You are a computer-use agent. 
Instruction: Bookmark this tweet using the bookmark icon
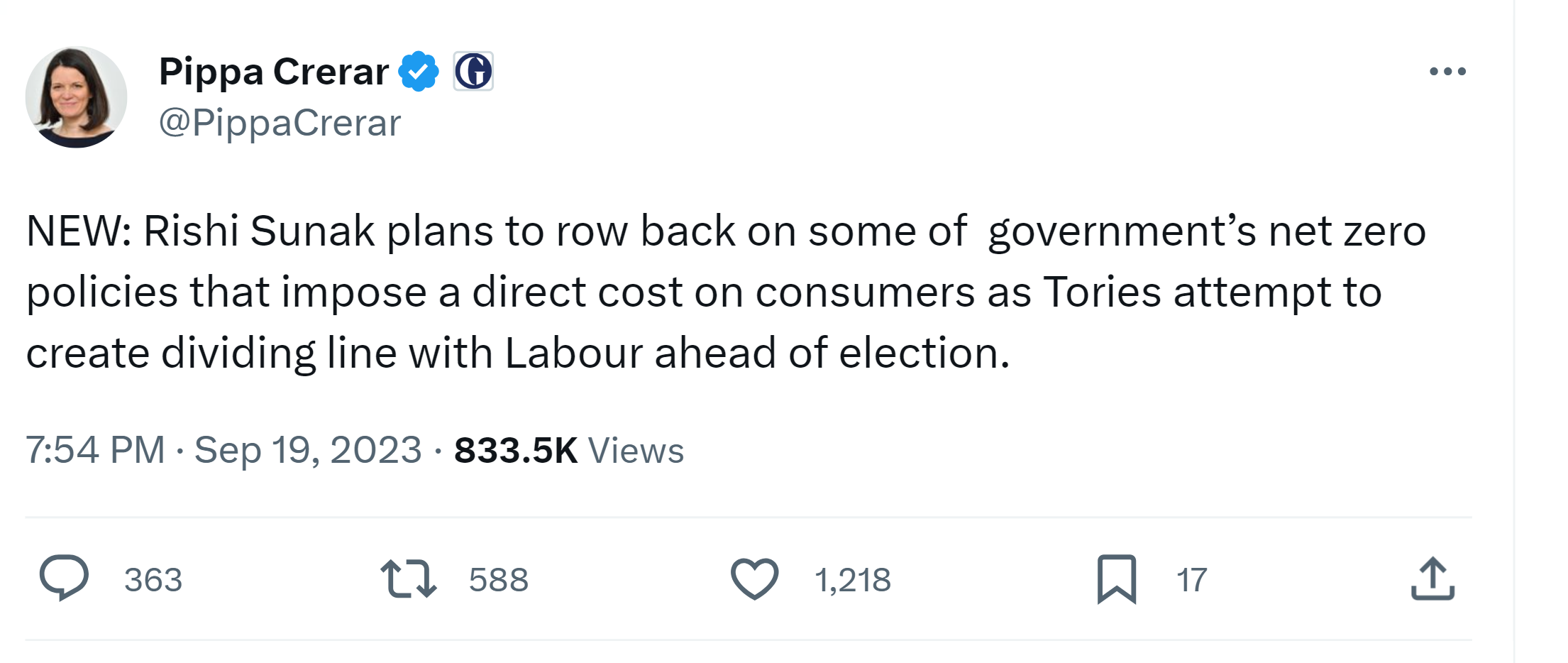[x=1116, y=579]
